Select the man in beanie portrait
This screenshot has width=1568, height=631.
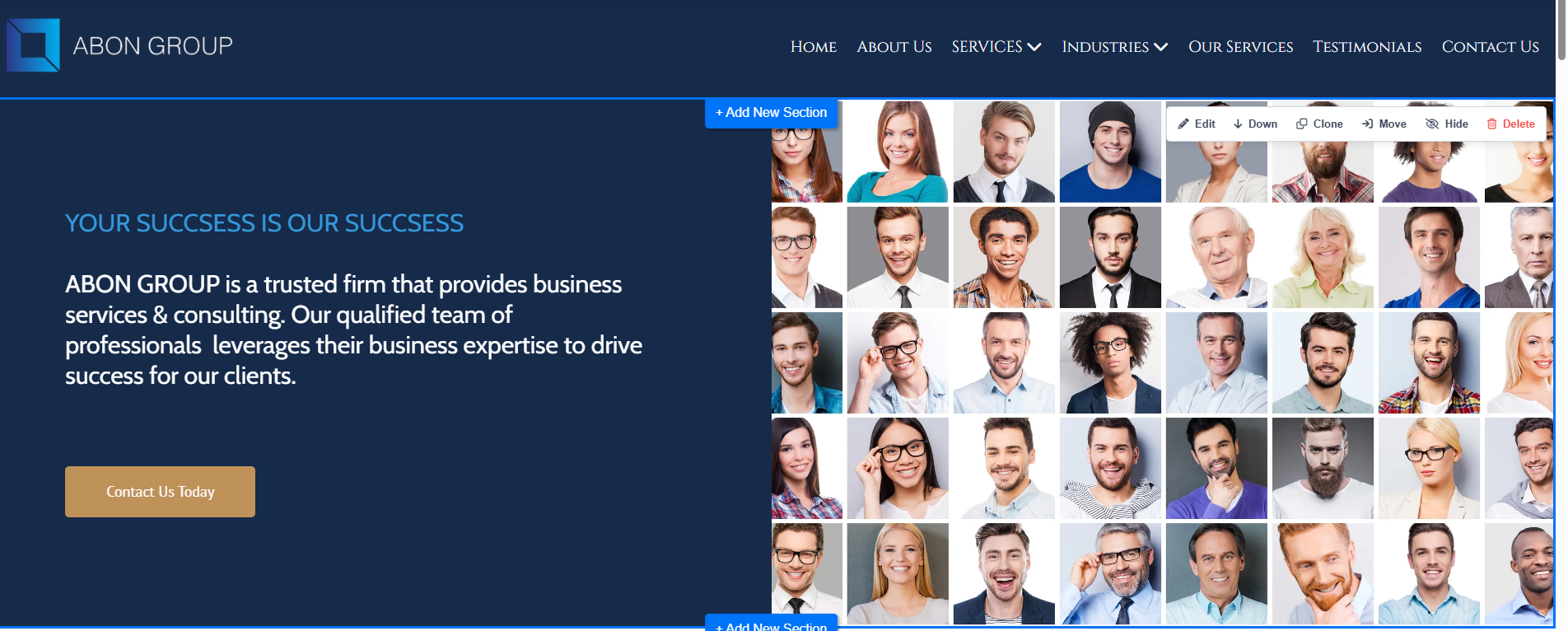pos(1110,152)
